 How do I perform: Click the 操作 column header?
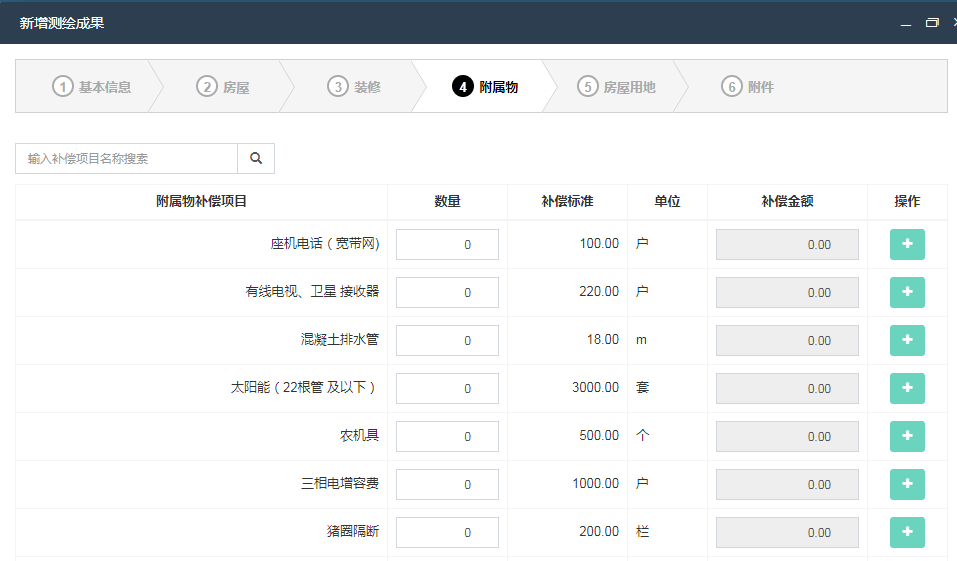pos(907,201)
